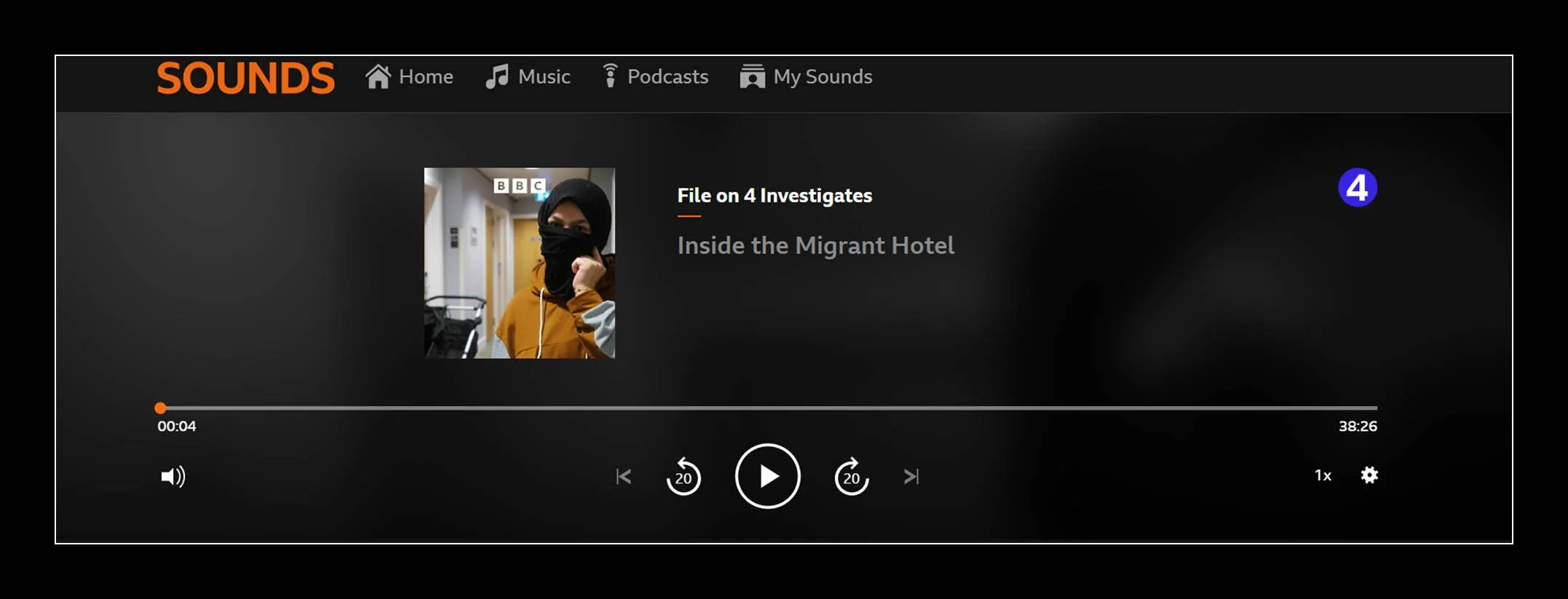Go to the Home tab
The height and width of the screenshot is (599, 1568).
(x=409, y=76)
